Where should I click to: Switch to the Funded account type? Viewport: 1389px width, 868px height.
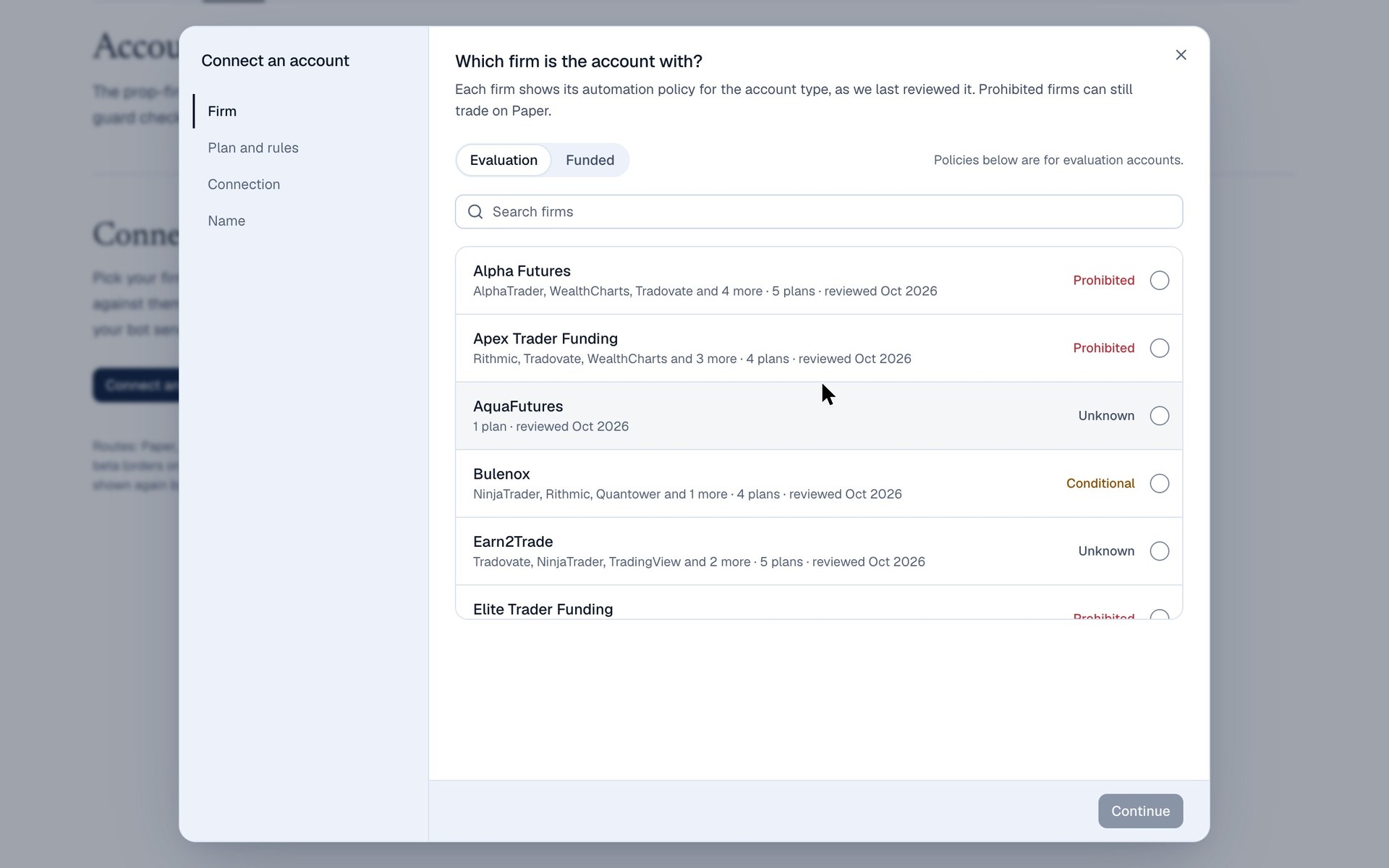[x=590, y=160]
